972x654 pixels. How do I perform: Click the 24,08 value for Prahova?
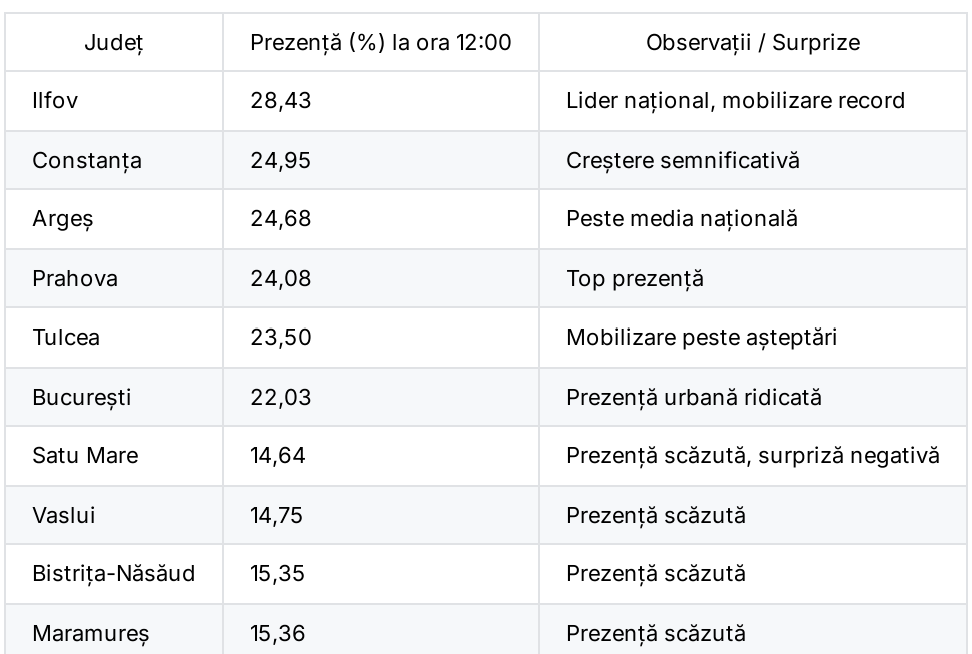pyautogui.click(x=281, y=278)
